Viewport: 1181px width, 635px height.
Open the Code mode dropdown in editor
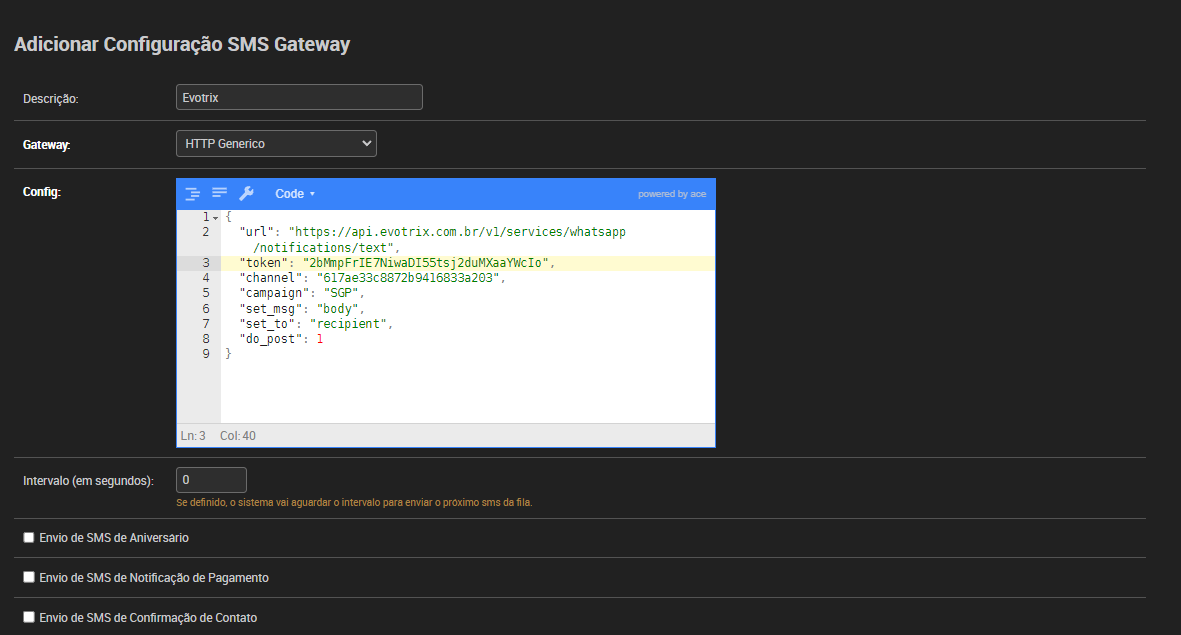[x=295, y=194]
